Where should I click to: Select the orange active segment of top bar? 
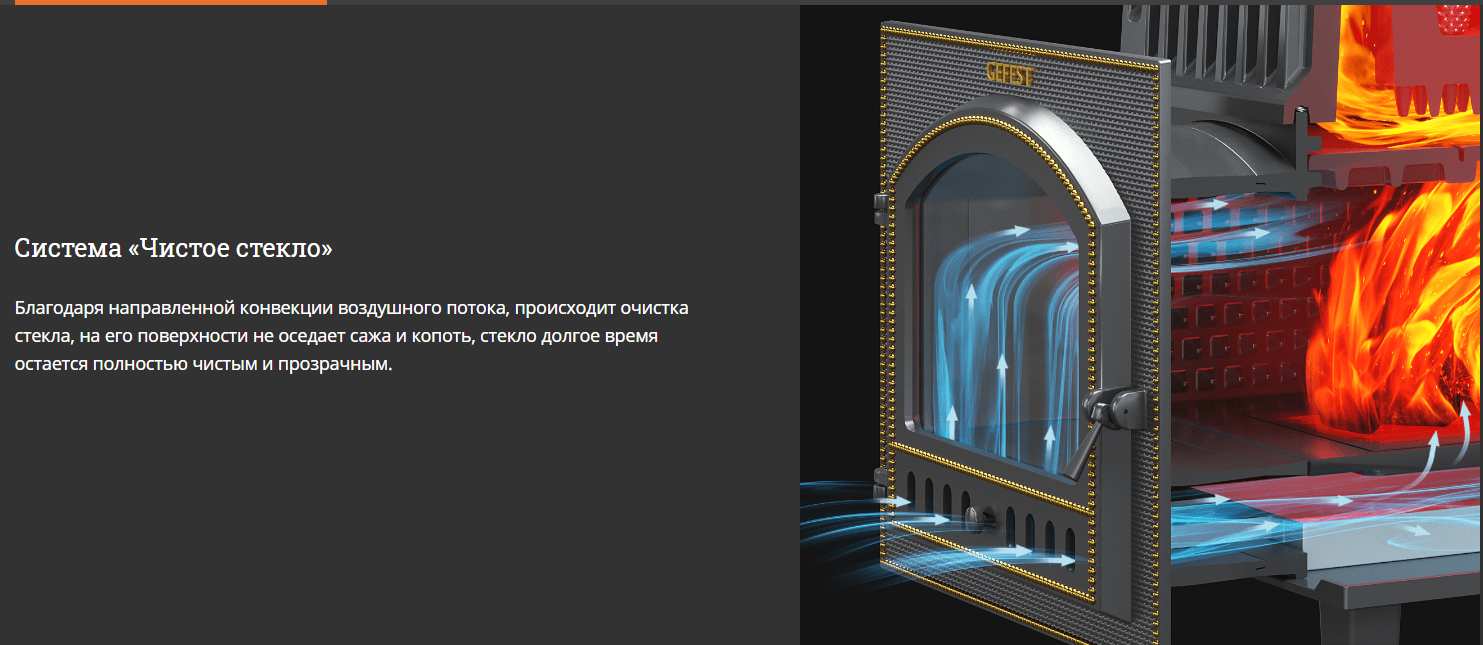click(170, 2)
